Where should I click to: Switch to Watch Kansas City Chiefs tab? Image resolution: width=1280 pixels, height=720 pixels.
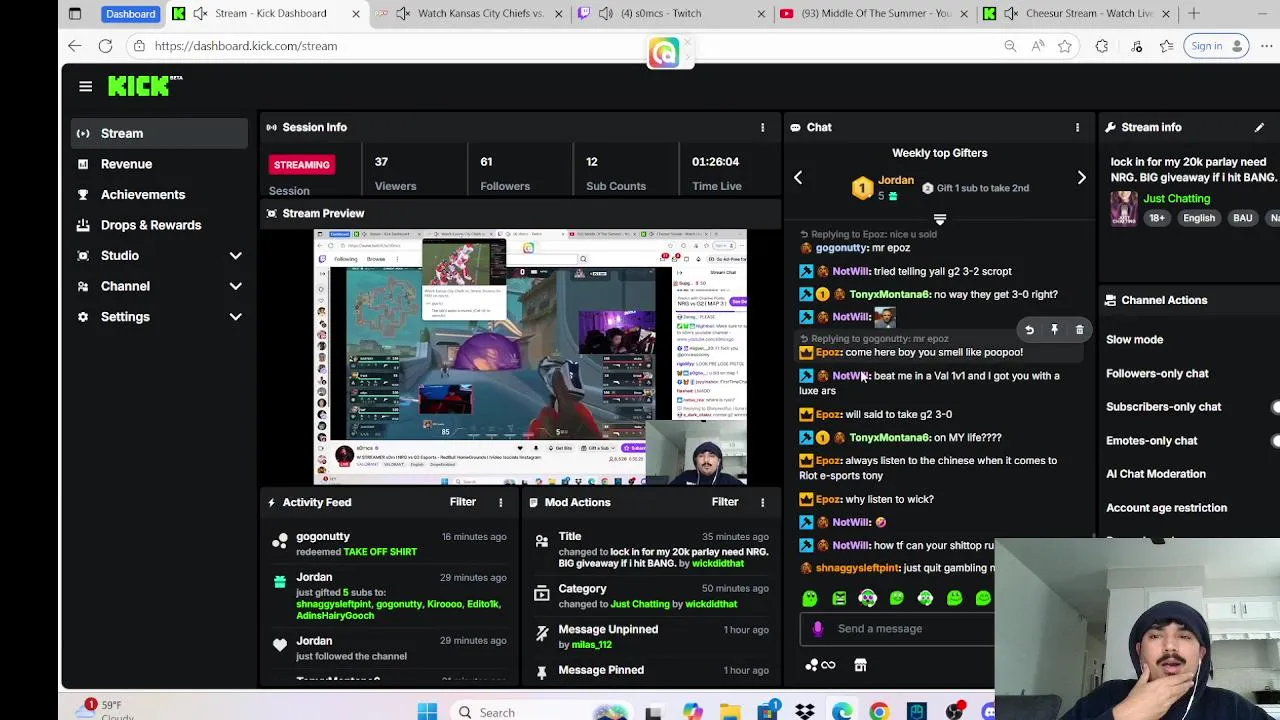coord(470,14)
